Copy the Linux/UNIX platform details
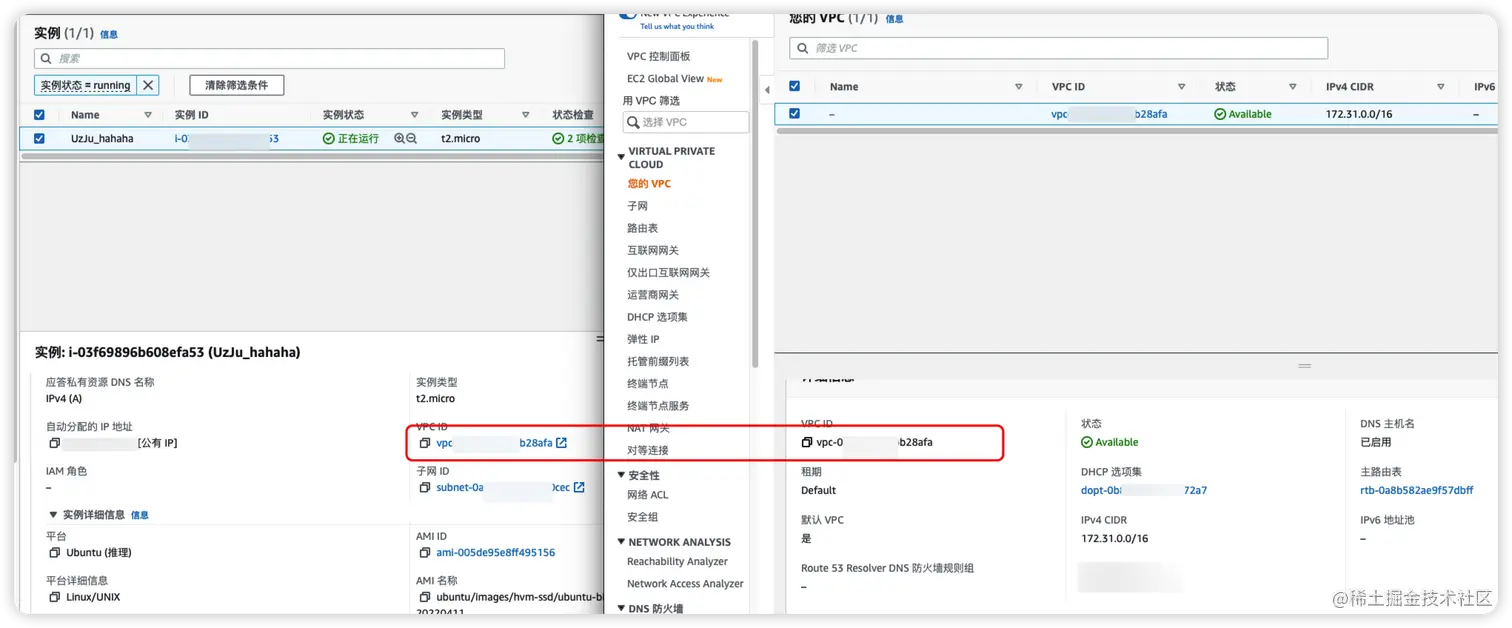The height and width of the screenshot is (628, 1512). click(x=55, y=597)
